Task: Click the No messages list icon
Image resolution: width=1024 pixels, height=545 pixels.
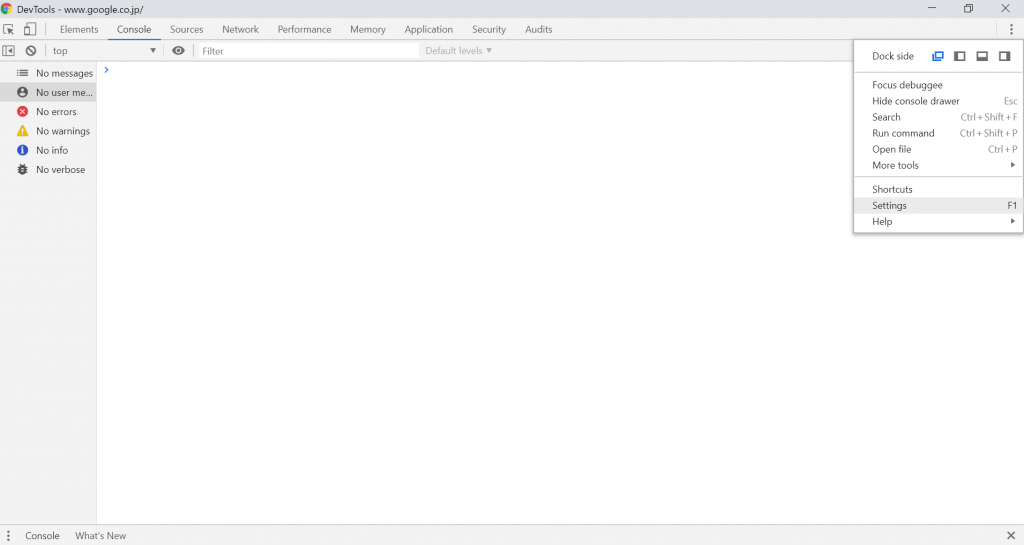Action: (22, 73)
